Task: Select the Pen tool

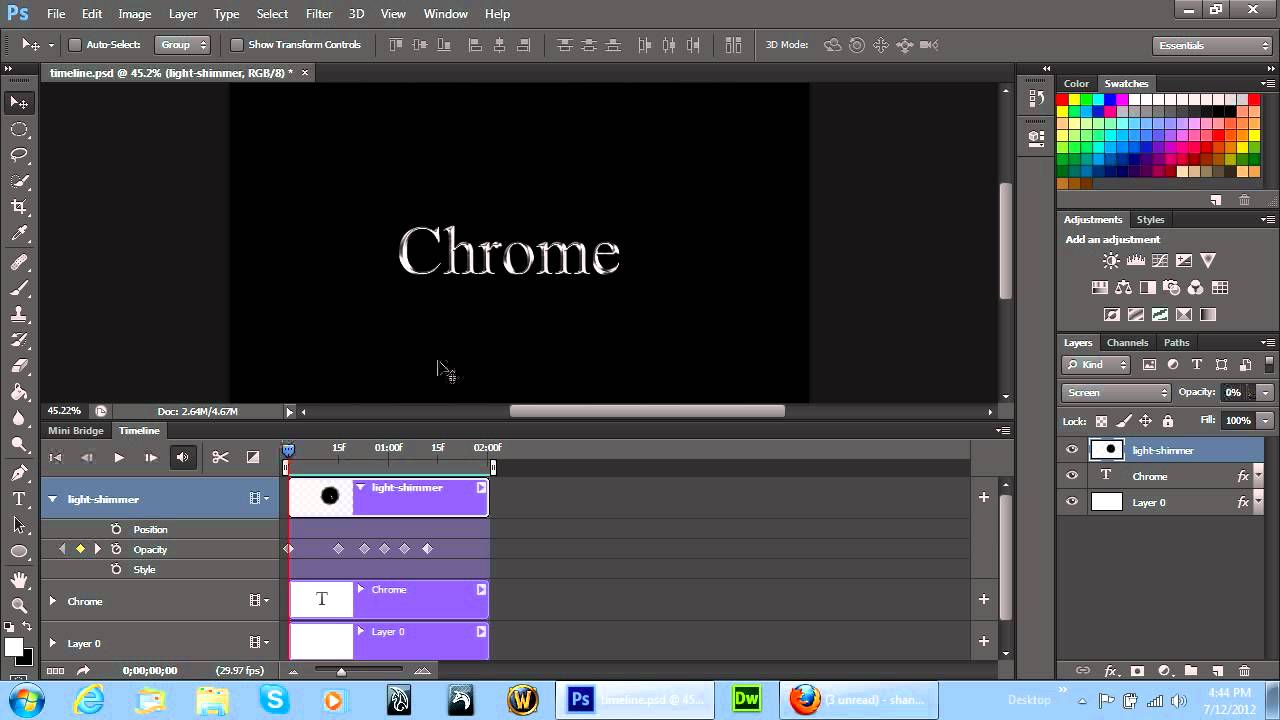Action: (x=19, y=472)
